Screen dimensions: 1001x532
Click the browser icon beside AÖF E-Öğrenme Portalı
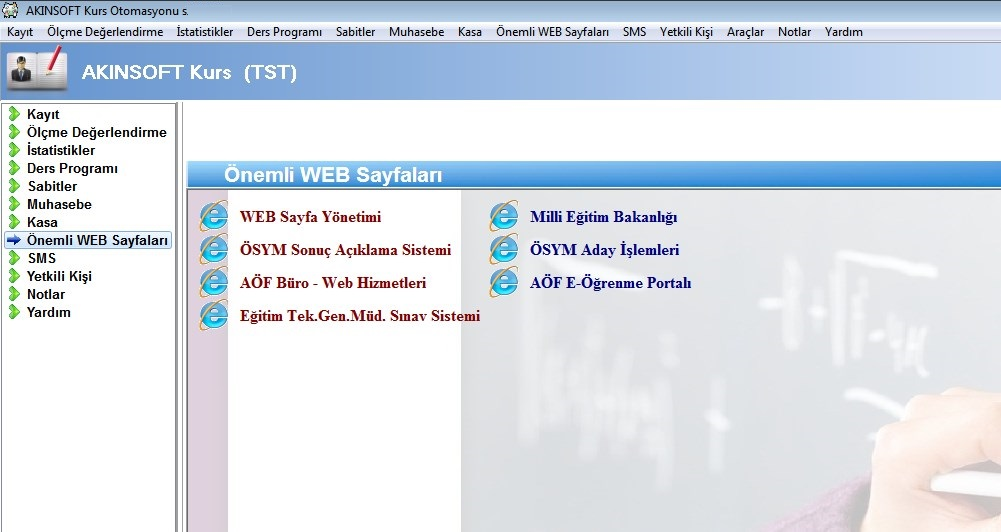pos(504,283)
